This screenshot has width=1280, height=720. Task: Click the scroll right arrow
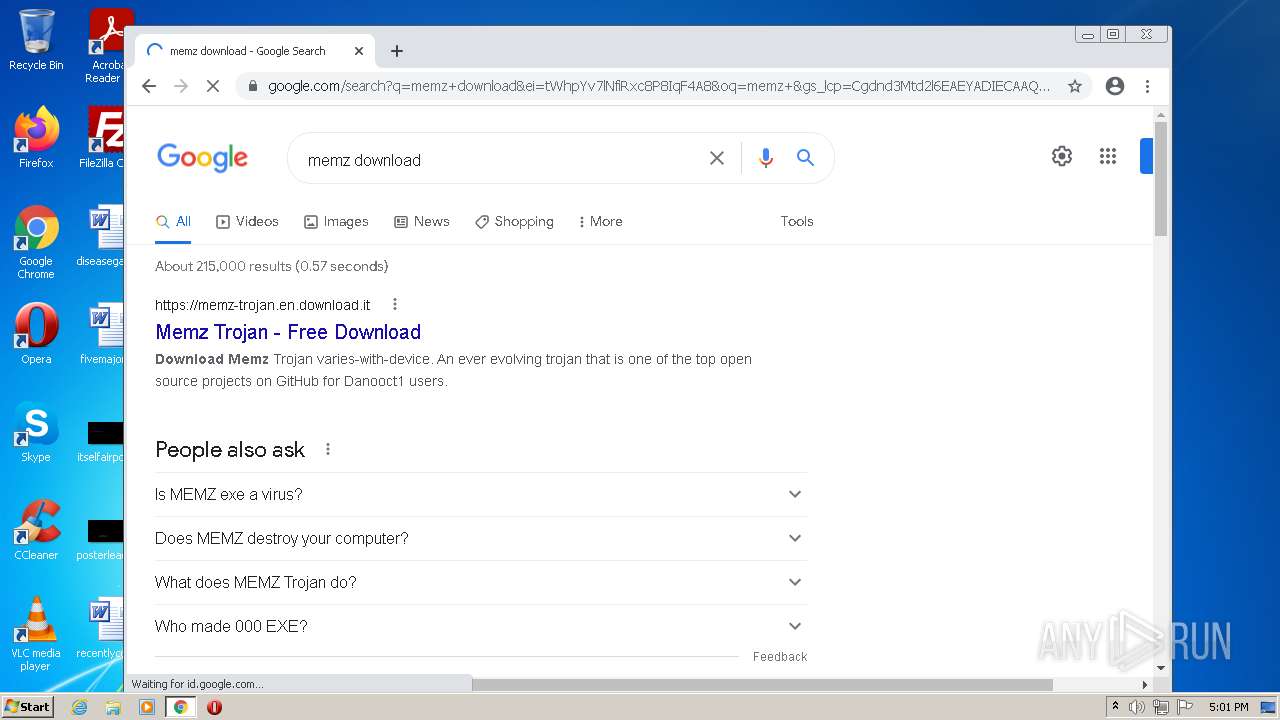1145,685
